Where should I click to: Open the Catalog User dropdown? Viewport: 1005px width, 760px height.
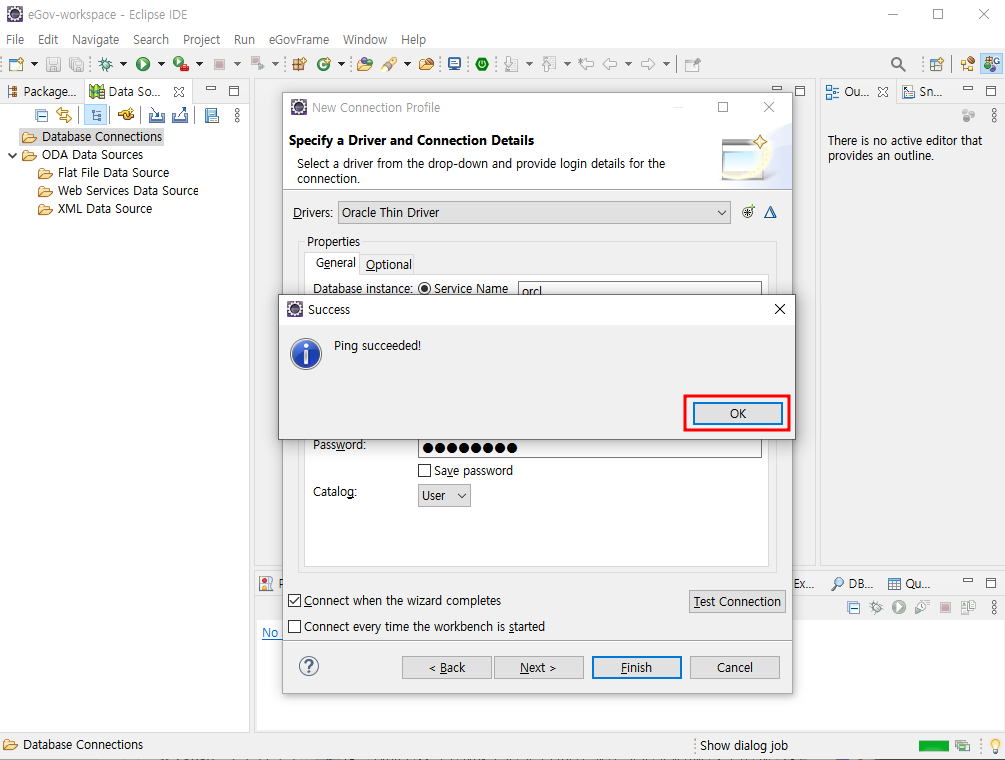click(444, 495)
